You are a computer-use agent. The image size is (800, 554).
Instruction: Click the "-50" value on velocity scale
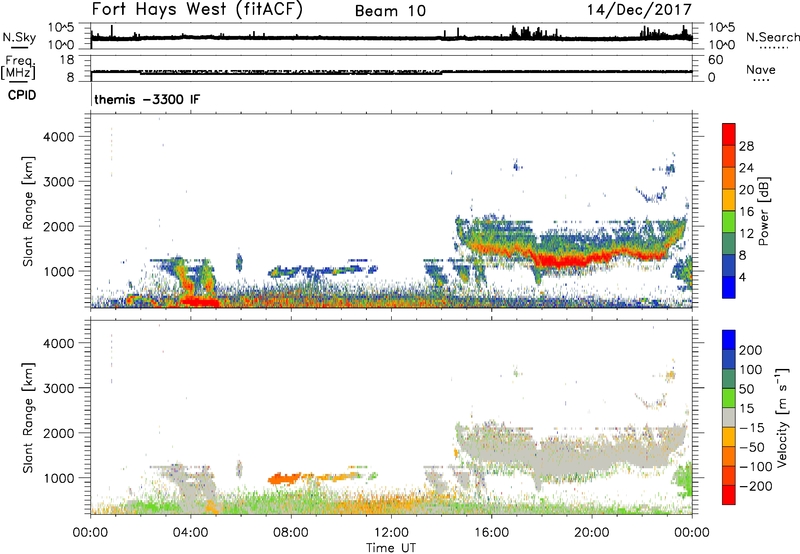point(754,447)
